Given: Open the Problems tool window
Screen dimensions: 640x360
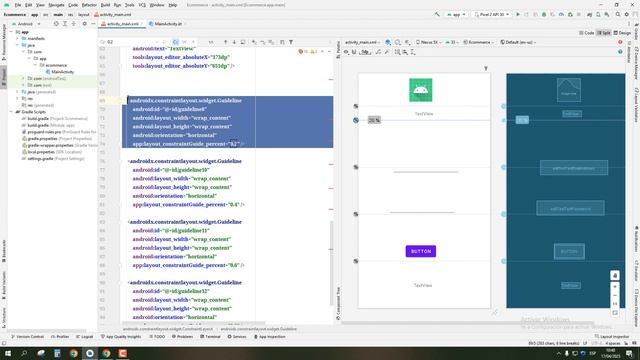Looking at the screenshot, I should tap(182, 337).
